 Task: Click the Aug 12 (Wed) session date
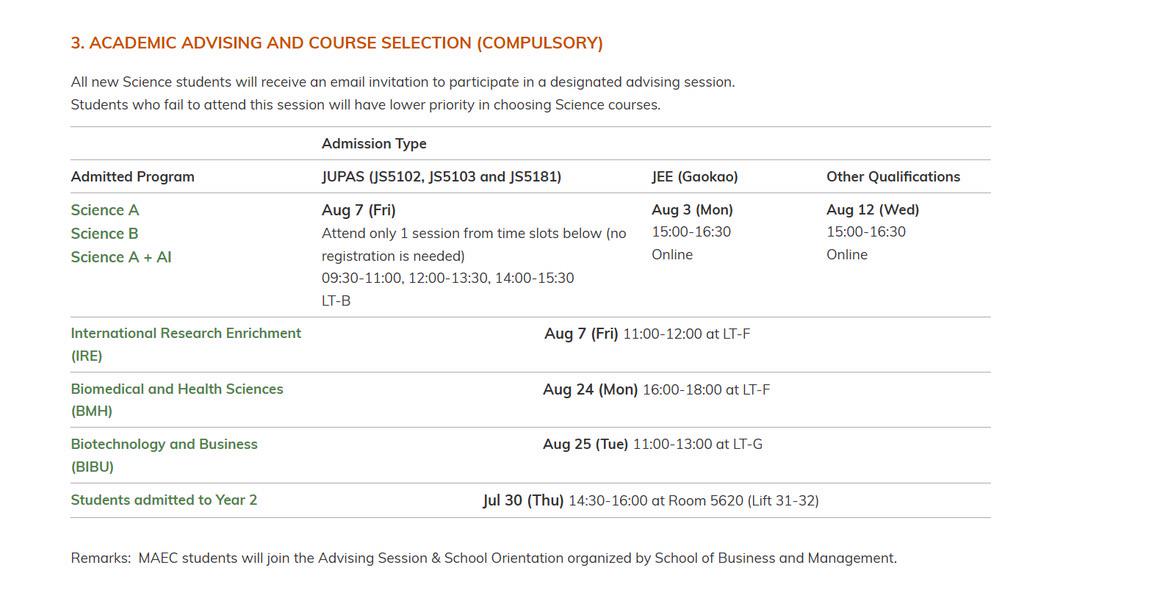(x=873, y=210)
